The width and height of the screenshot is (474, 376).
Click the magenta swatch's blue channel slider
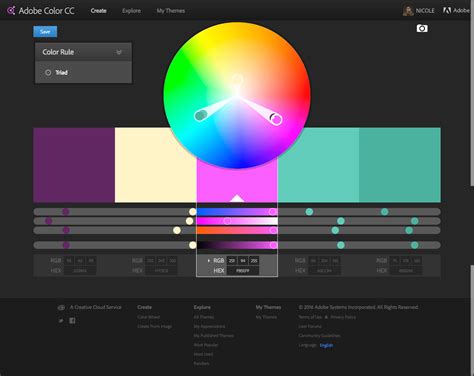point(237,230)
